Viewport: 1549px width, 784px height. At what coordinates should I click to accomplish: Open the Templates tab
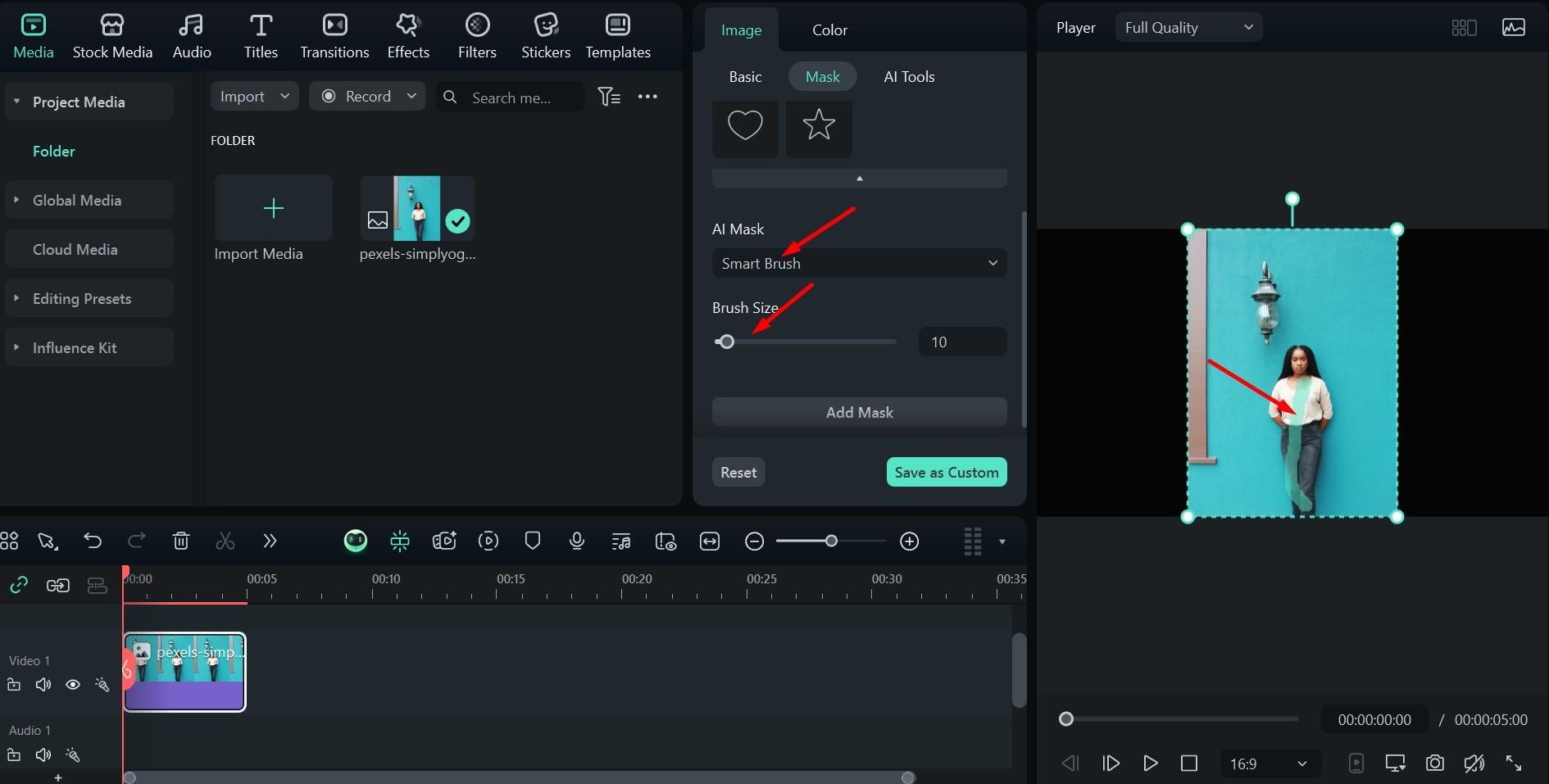tap(618, 37)
